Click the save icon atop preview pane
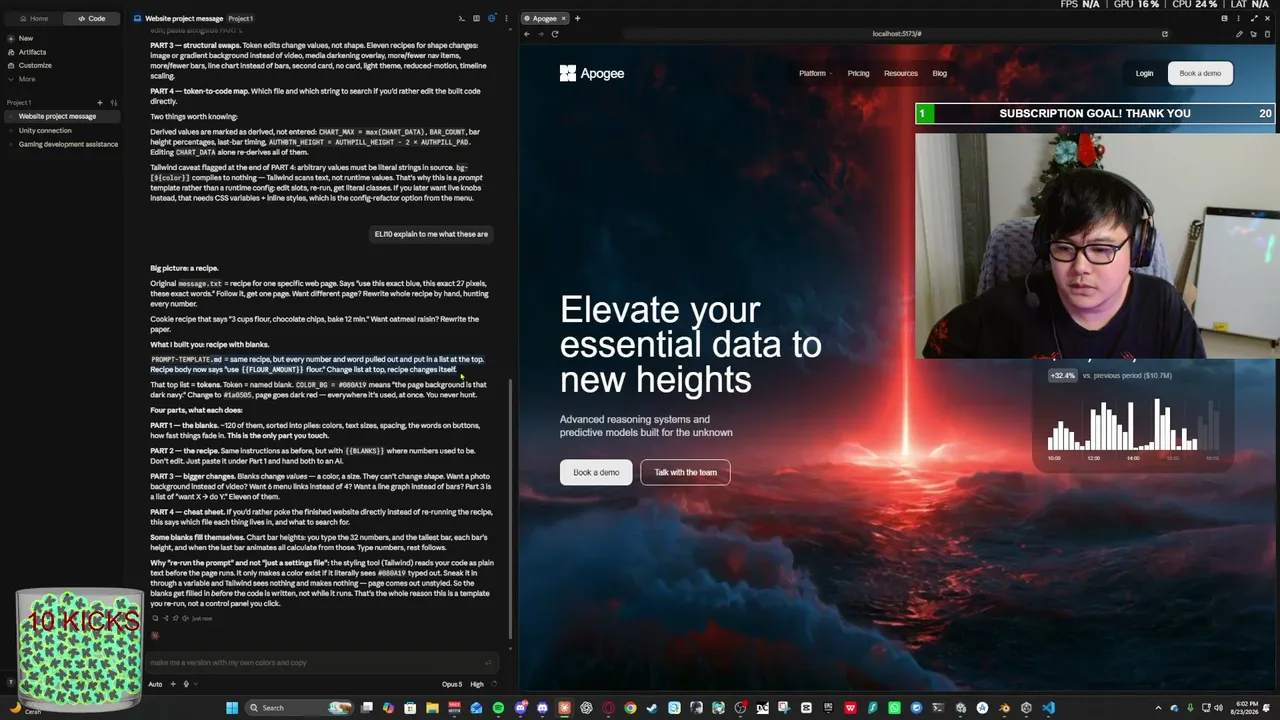Image resolution: width=1280 pixels, height=720 pixels. 1224,18
